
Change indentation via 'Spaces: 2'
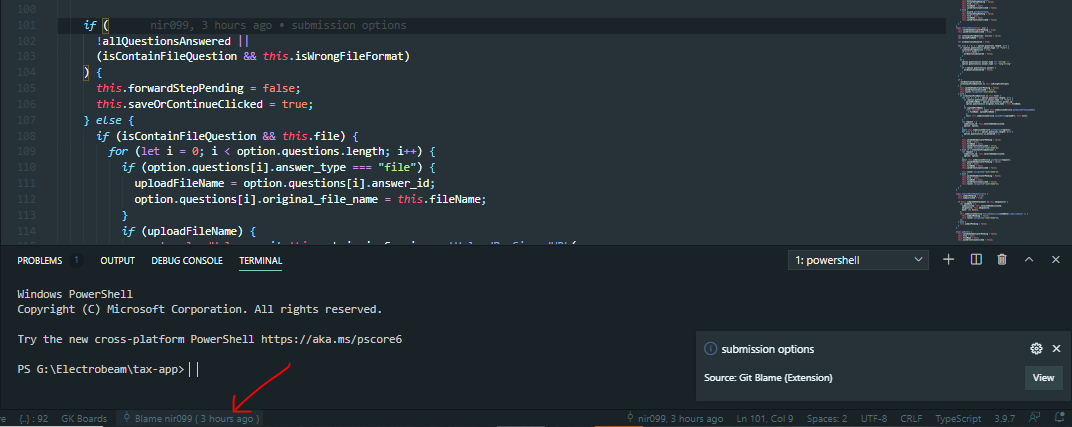[827, 418]
